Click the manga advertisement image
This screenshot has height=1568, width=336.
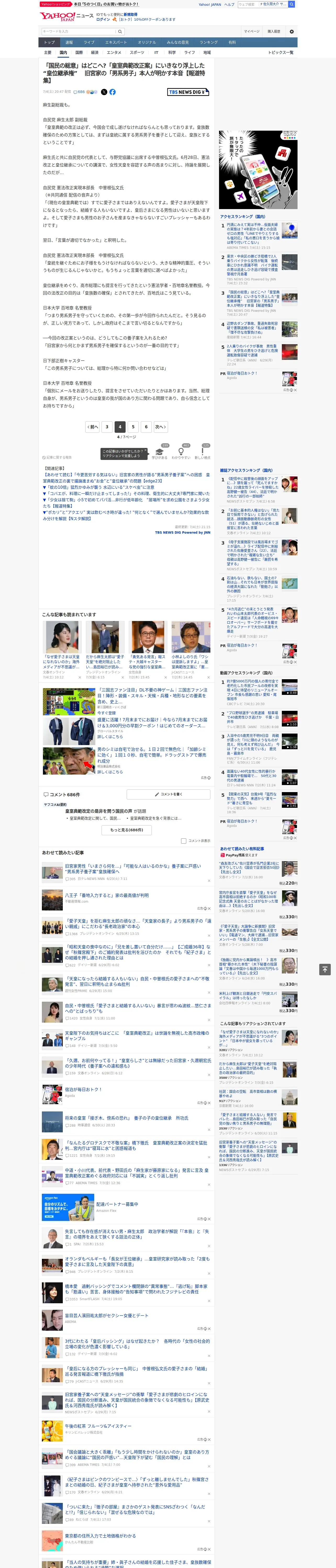[x=259, y=169]
